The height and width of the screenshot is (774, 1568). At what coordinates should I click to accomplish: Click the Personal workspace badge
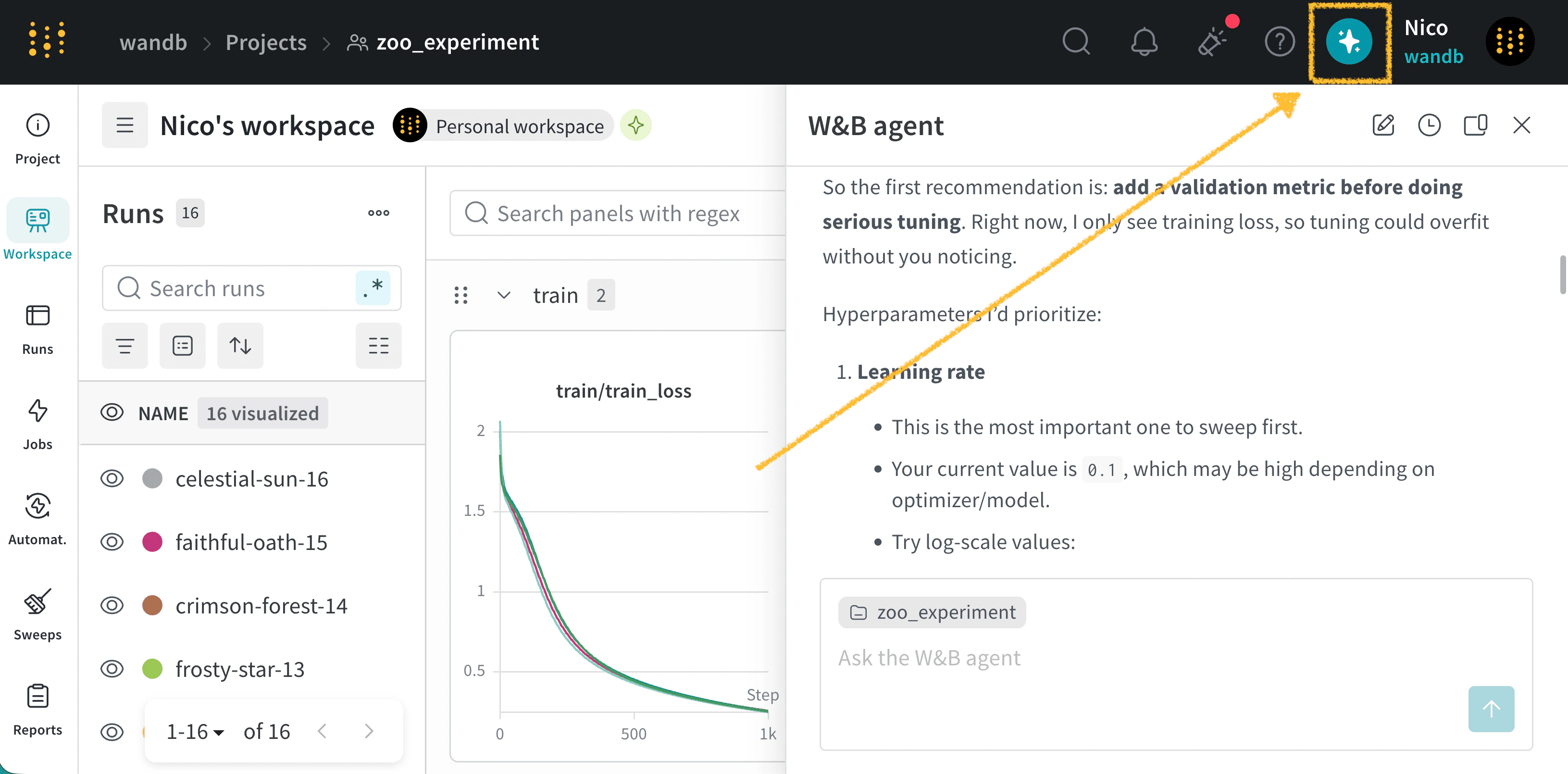(x=504, y=125)
